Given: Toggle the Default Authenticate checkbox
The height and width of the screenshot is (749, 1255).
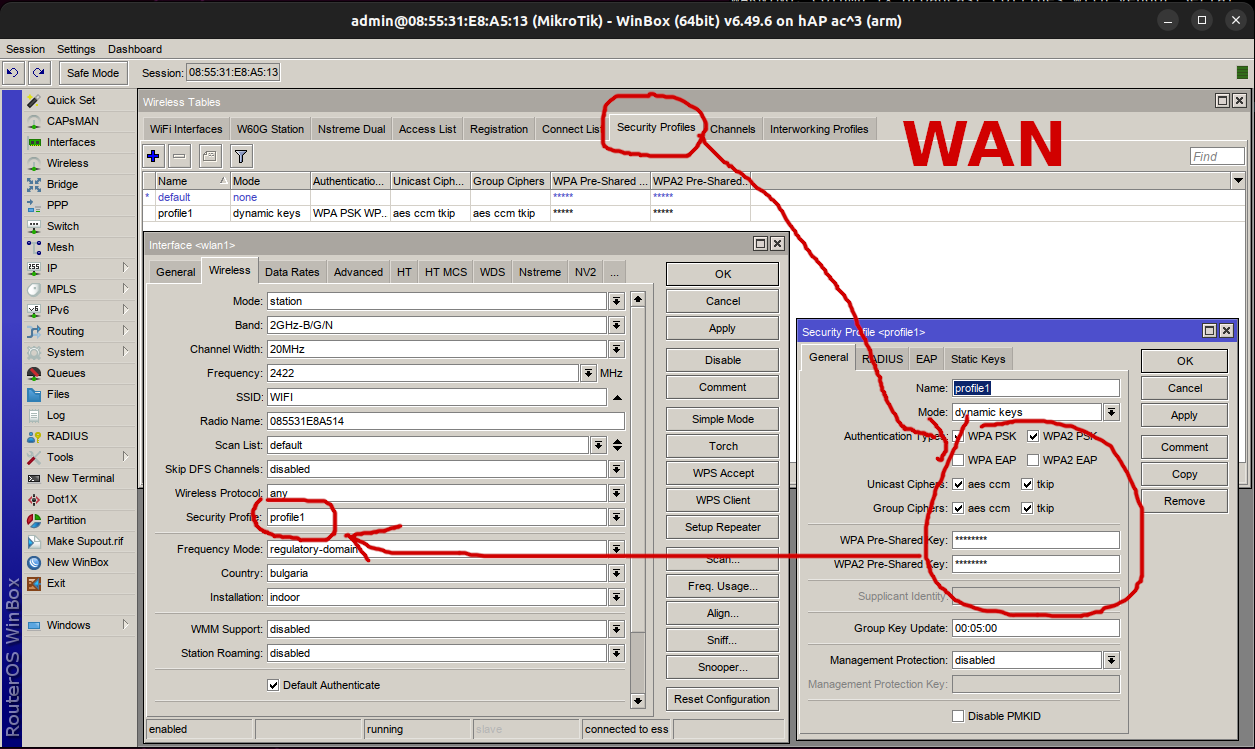Looking at the screenshot, I should (273, 685).
